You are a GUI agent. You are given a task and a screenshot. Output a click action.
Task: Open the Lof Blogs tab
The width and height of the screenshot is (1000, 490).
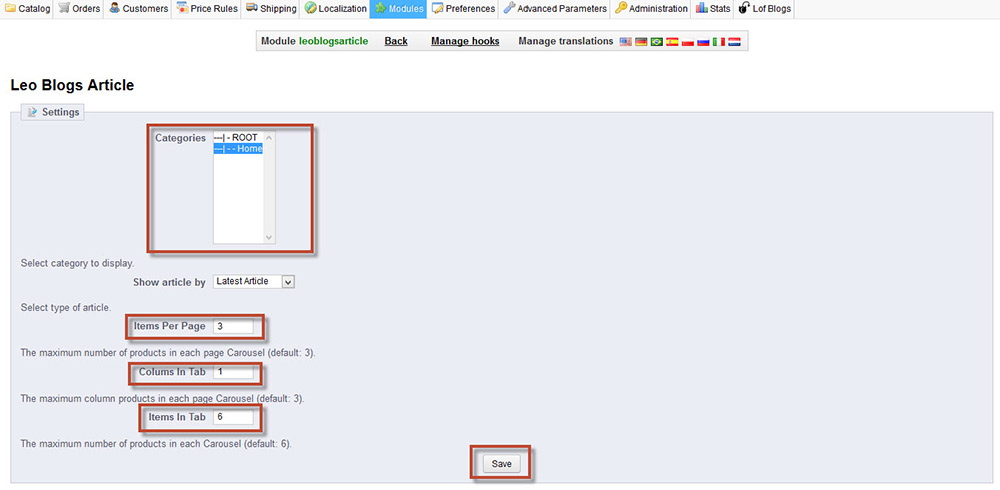[x=764, y=9]
